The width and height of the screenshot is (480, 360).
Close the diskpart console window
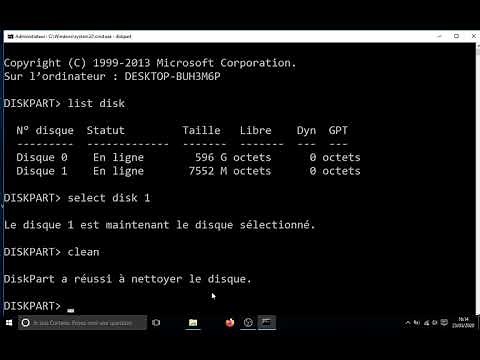(473, 36)
